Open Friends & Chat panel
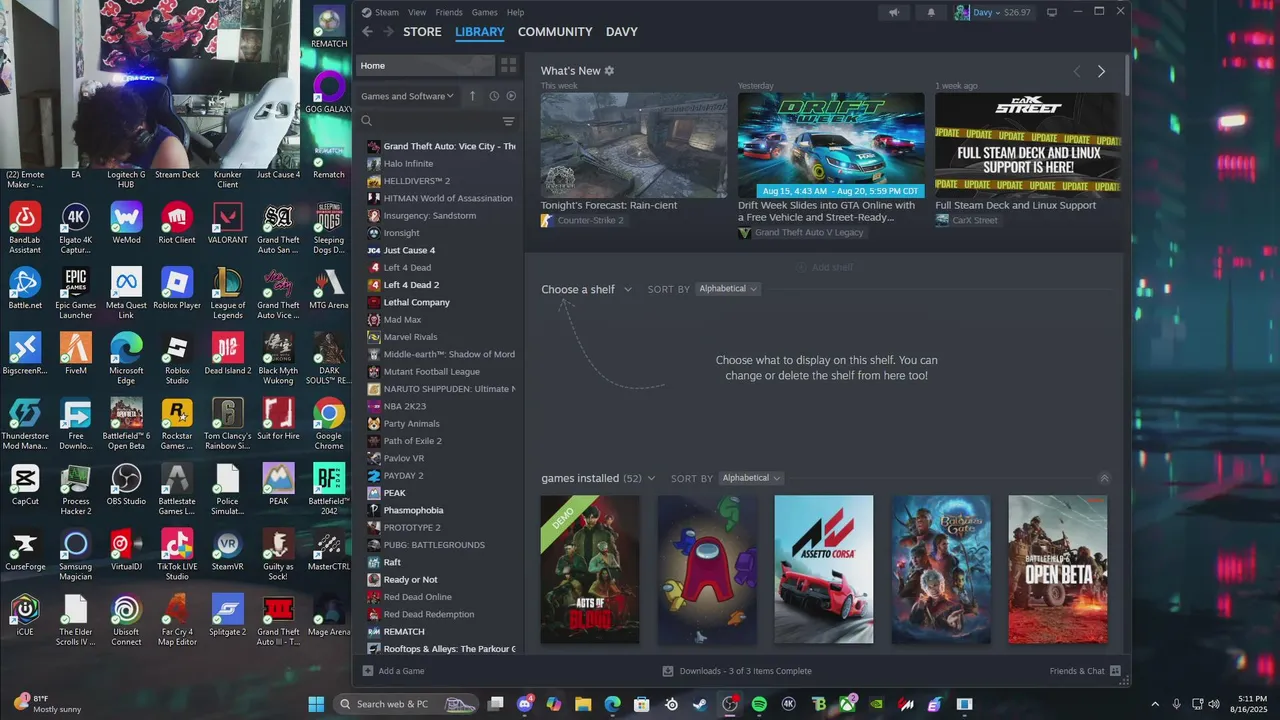This screenshot has height=720, width=1280. click(x=1084, y=671)
